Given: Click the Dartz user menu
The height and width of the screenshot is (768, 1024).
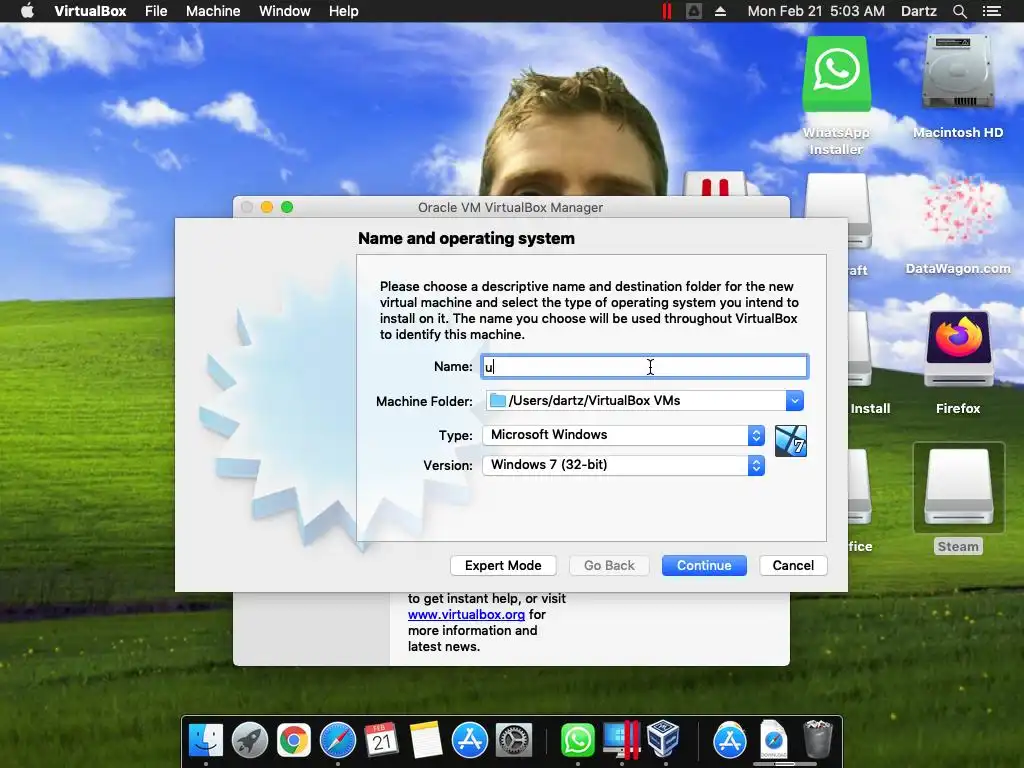Looking at the screenshot, I should pyautogui.click(x=919, y=11).
